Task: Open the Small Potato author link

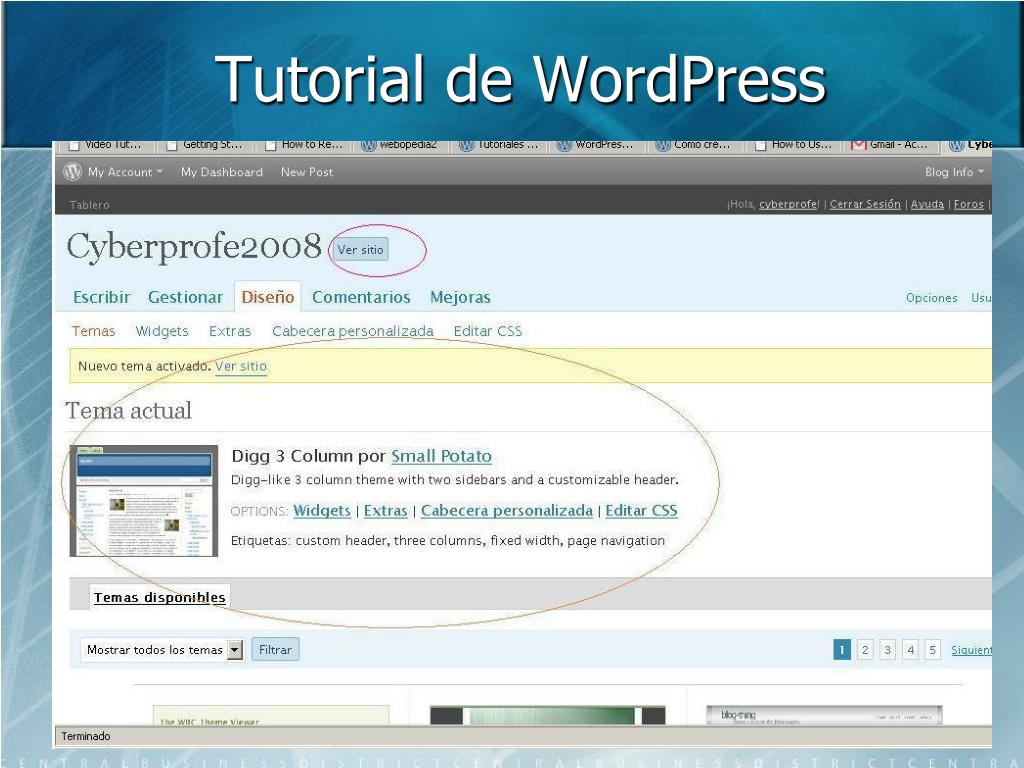Action: click(x=441, y=456)
